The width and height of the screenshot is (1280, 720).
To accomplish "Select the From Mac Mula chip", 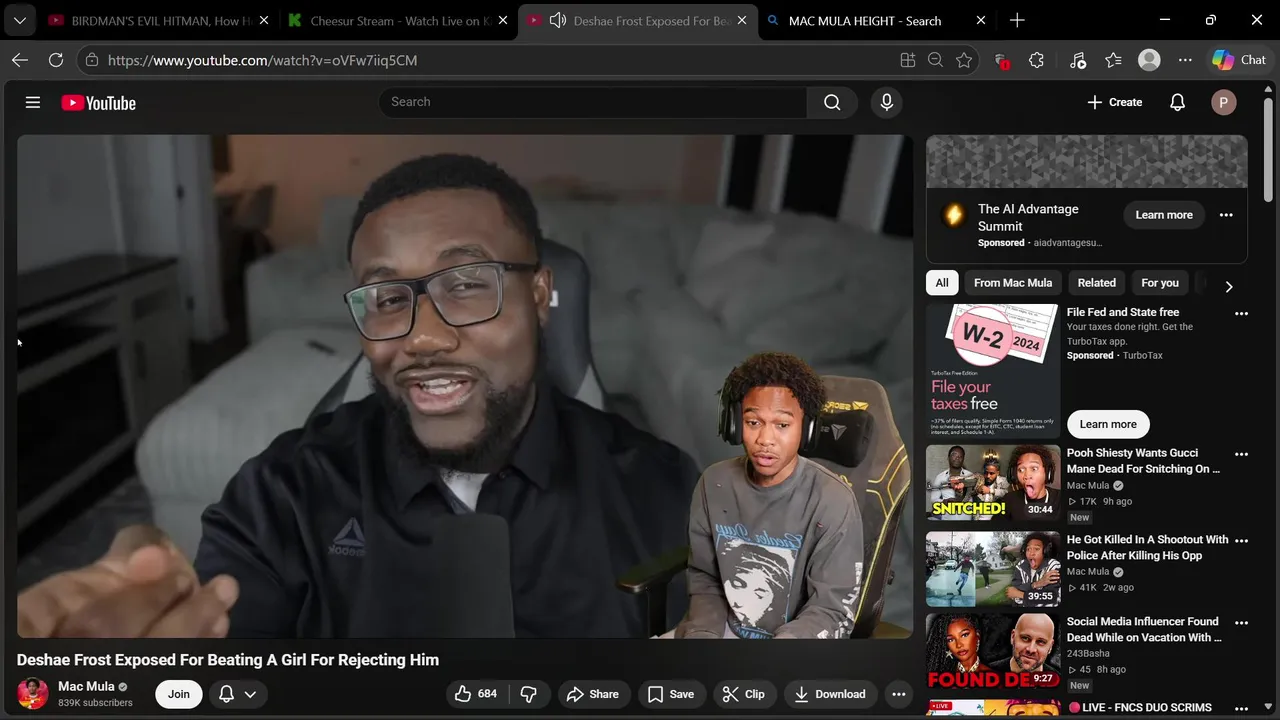I will [x=1013, y=283].
